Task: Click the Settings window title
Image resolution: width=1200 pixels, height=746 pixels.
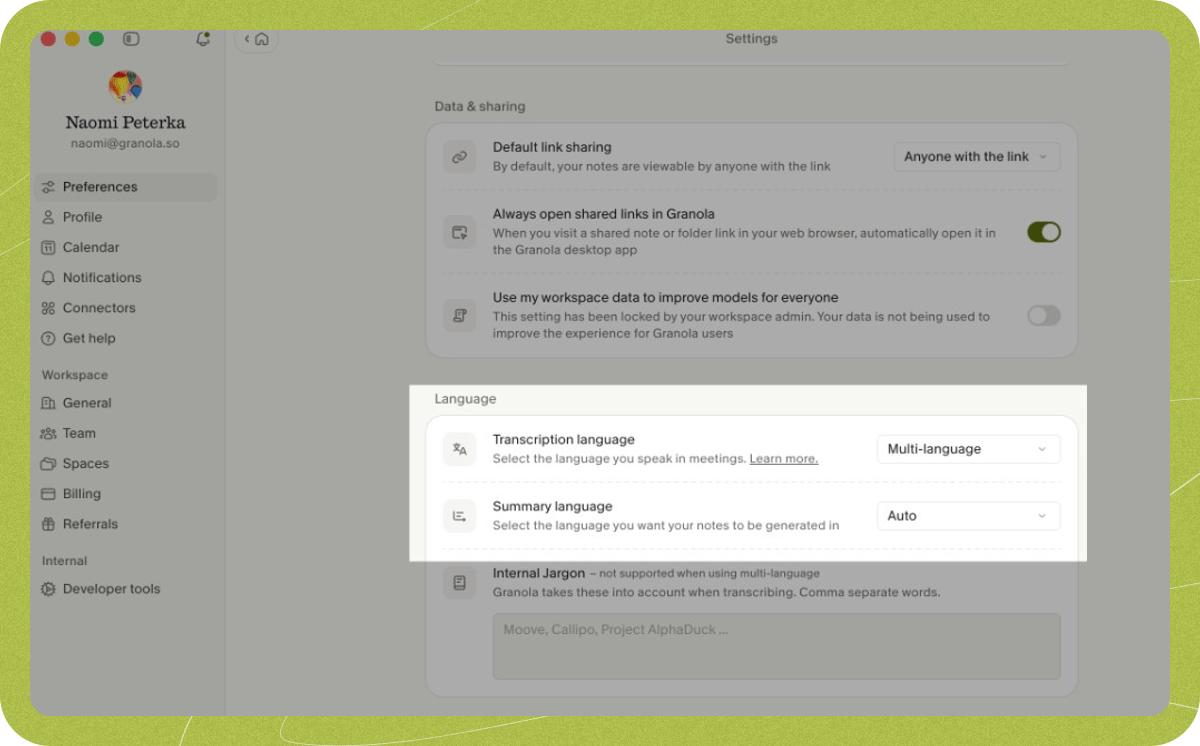Action: click(751, 39)
